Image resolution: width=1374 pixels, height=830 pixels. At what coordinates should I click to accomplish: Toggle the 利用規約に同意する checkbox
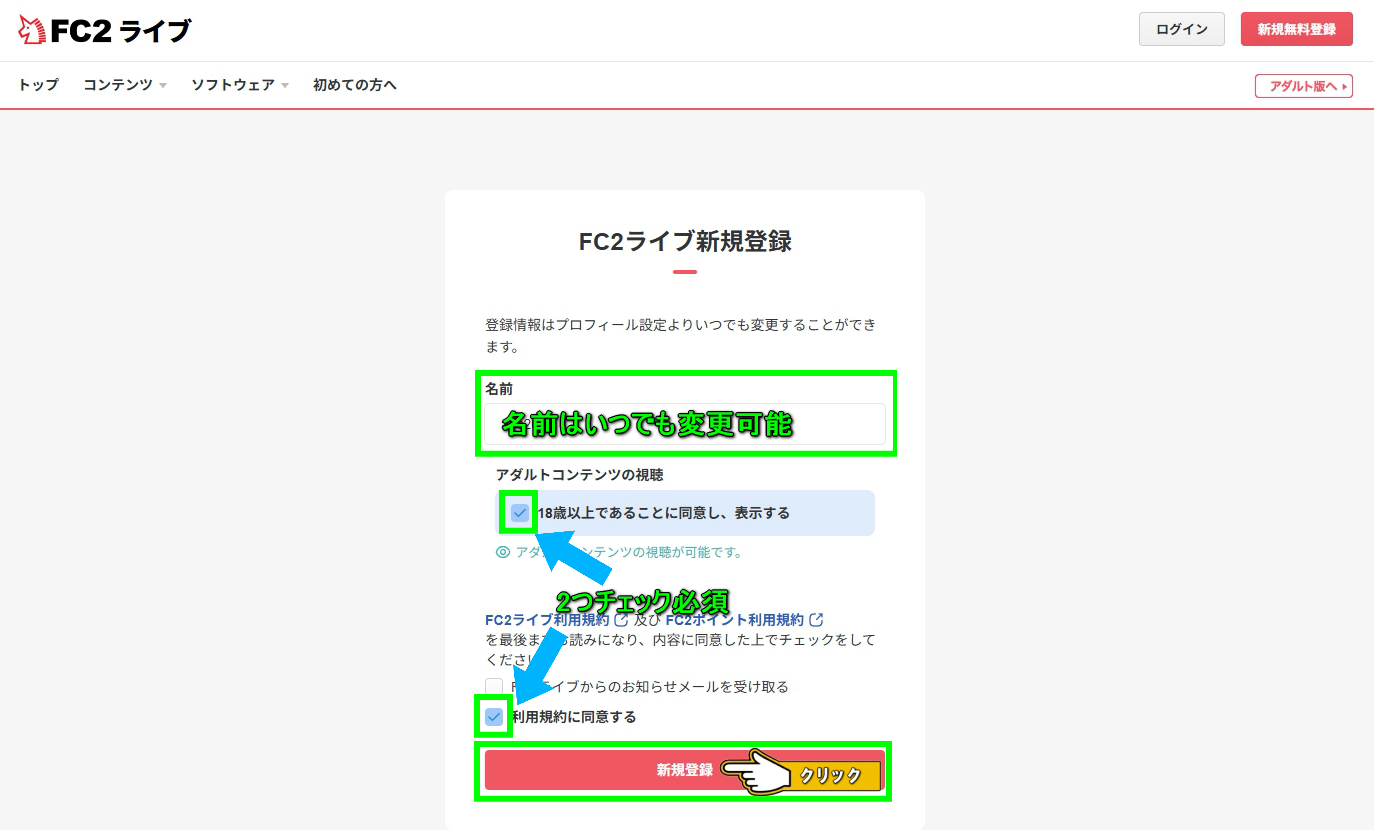tap(494, 717)
